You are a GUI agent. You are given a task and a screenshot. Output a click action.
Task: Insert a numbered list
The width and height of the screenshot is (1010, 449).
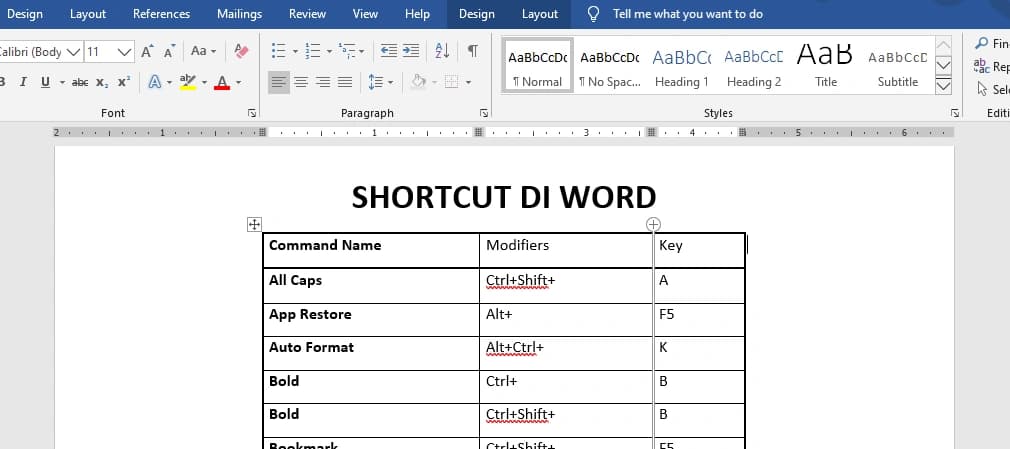pos(312,51)
